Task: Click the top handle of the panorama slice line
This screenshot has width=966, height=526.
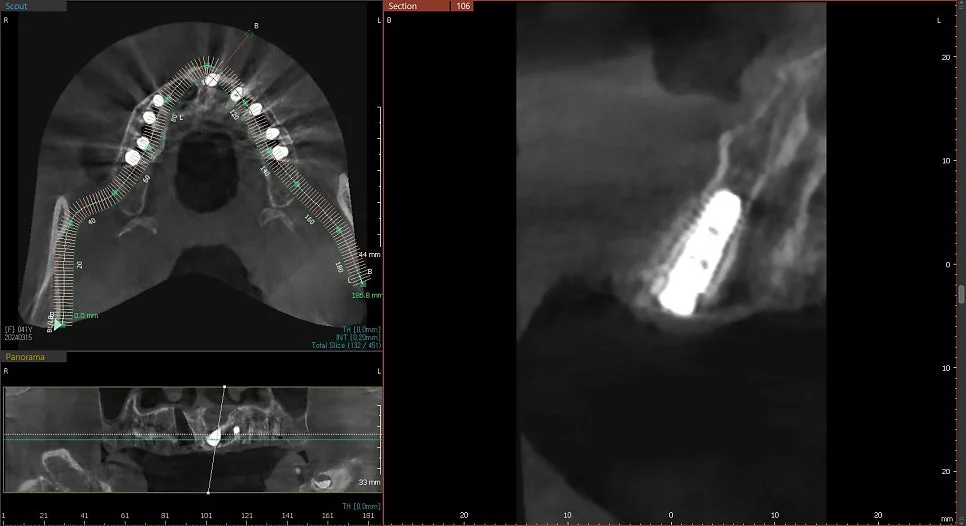Action: click(x=225, y=387)
